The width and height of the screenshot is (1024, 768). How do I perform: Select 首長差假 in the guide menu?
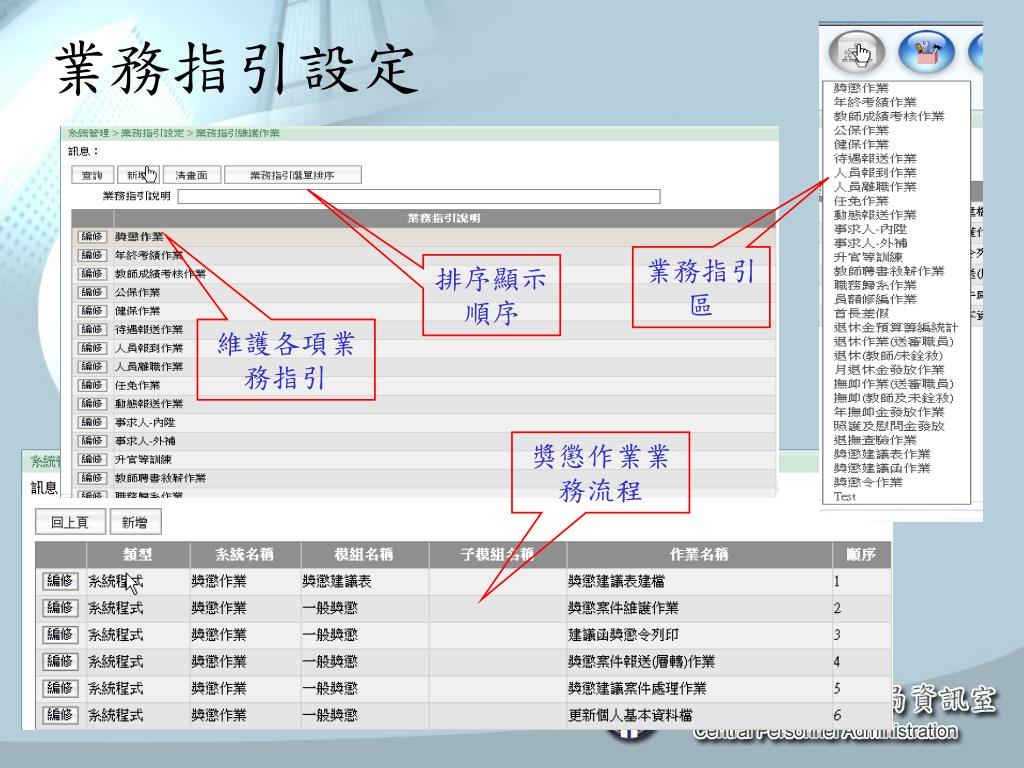[x=861, y=313]
